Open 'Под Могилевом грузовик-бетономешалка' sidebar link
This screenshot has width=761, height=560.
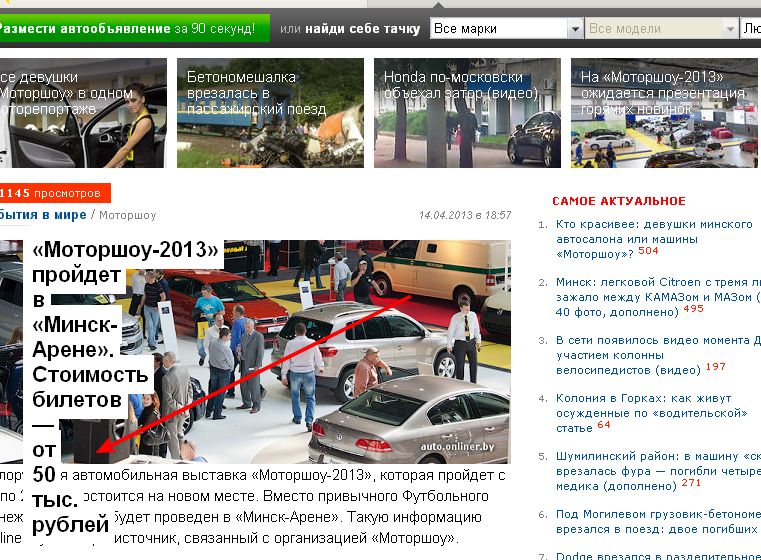tap(658, 521)
